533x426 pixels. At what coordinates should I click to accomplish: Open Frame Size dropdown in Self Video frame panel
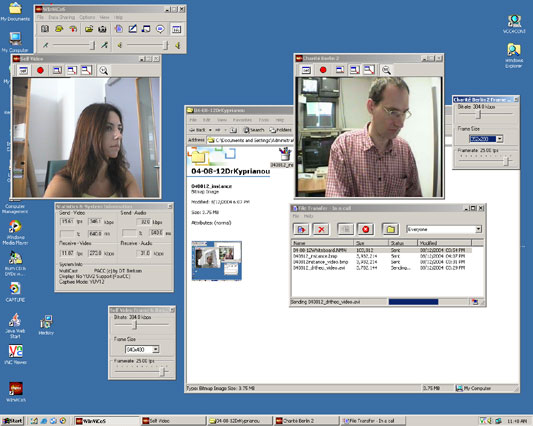155,350
